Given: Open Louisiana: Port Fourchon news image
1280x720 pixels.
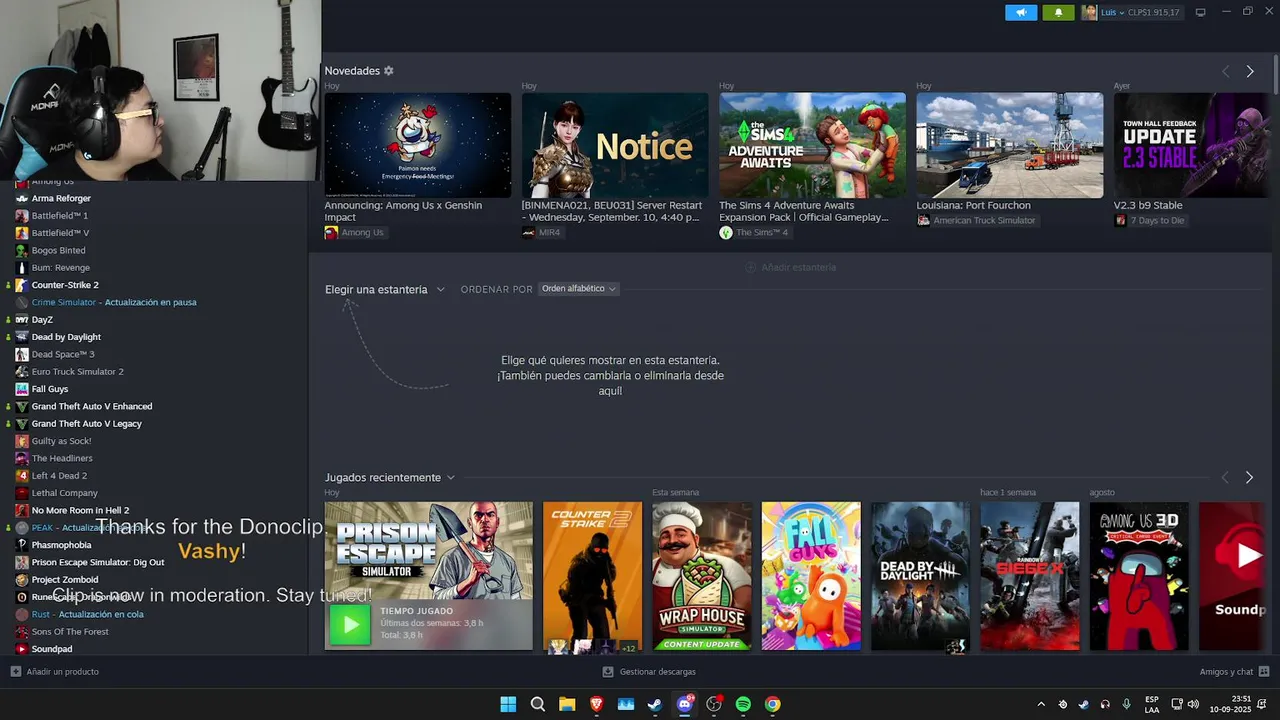Looking at the screenshot, I should pyautogui.click(x=1010, y=145).
